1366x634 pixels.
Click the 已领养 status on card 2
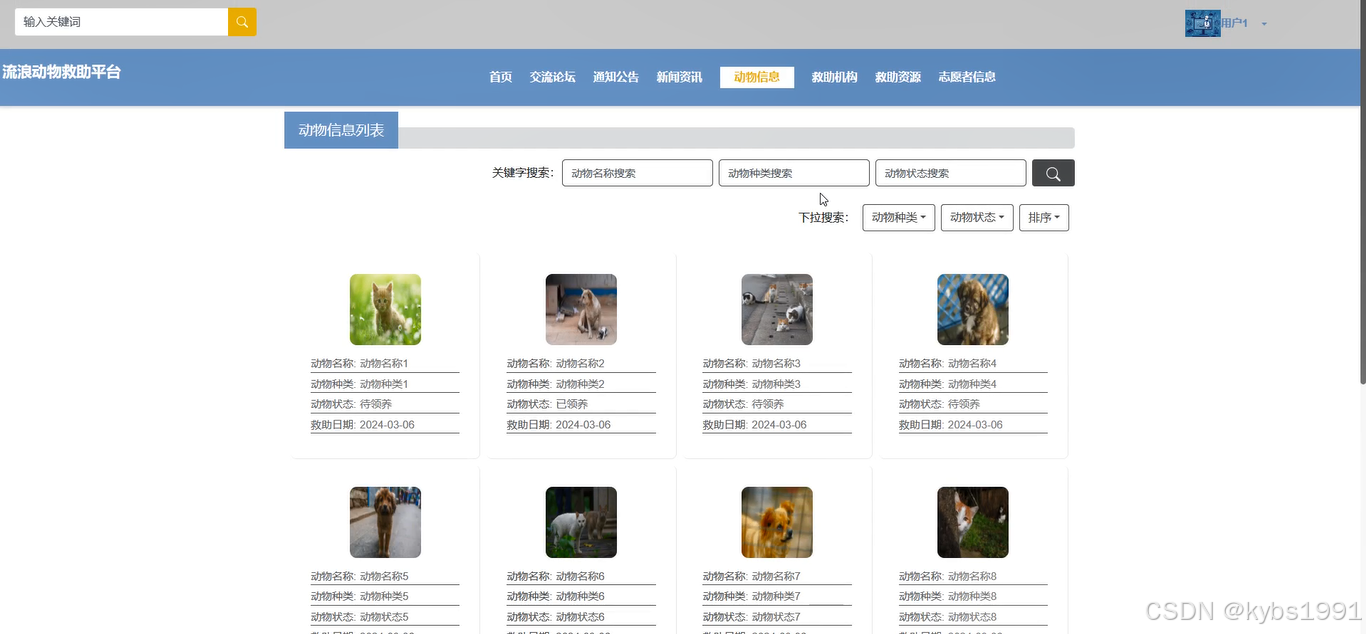572,405
